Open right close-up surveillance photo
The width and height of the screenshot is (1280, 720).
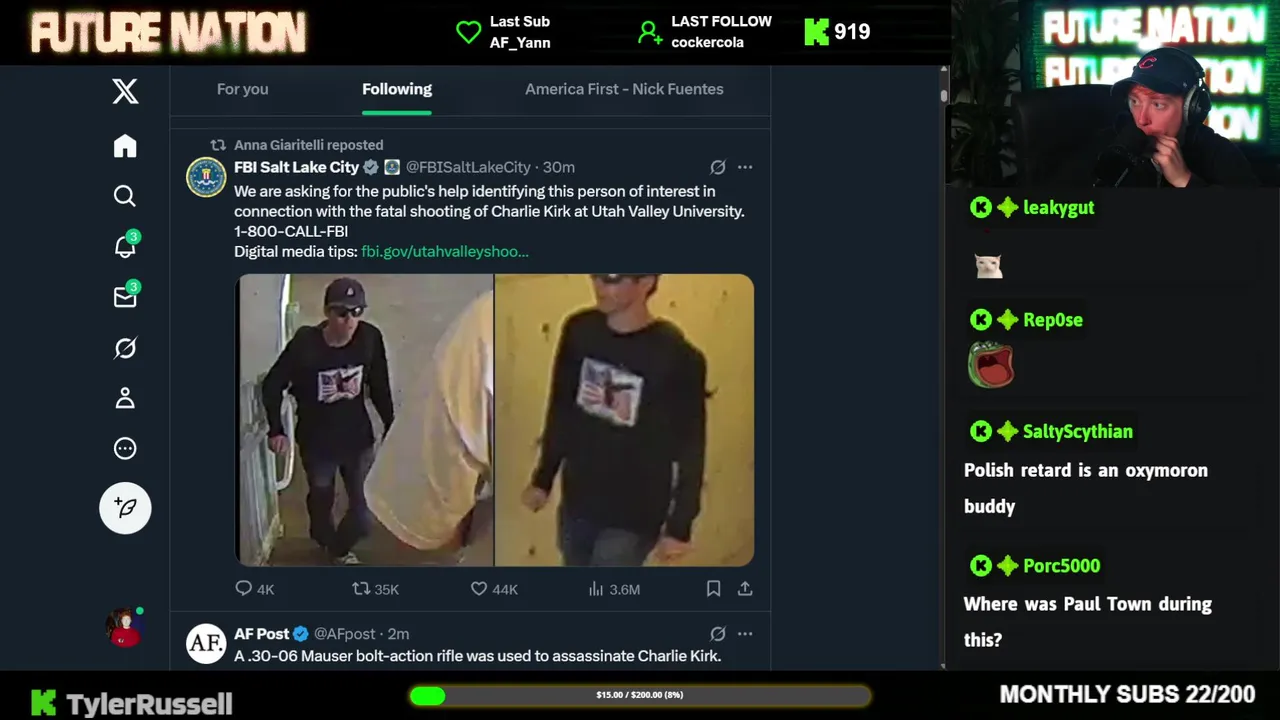(624, 420)
